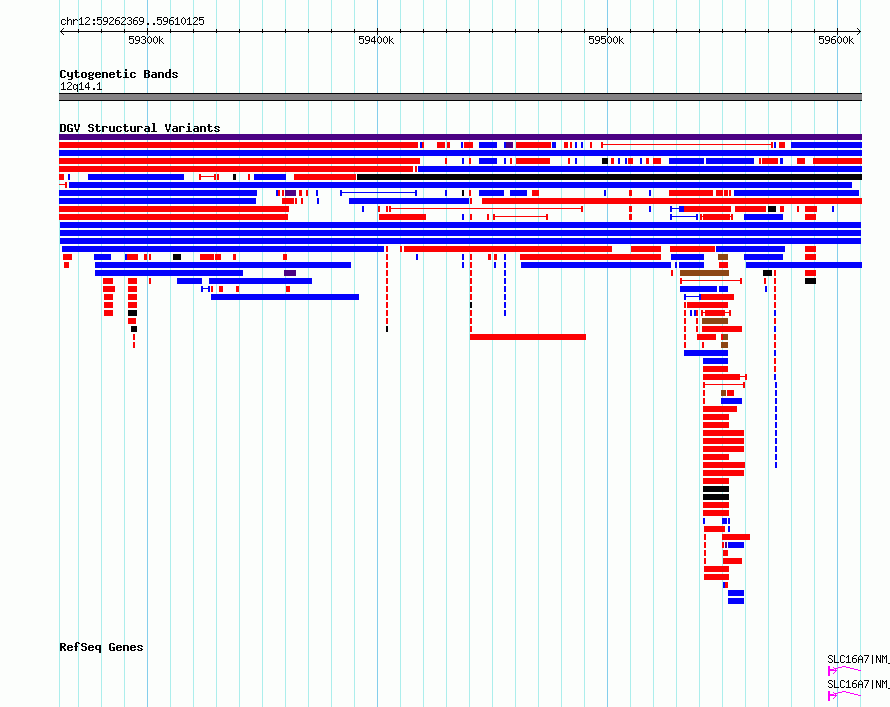Select the gray 12q14.1 cytogenetic band bar
The image size is (890, 707).
[460, 97]
